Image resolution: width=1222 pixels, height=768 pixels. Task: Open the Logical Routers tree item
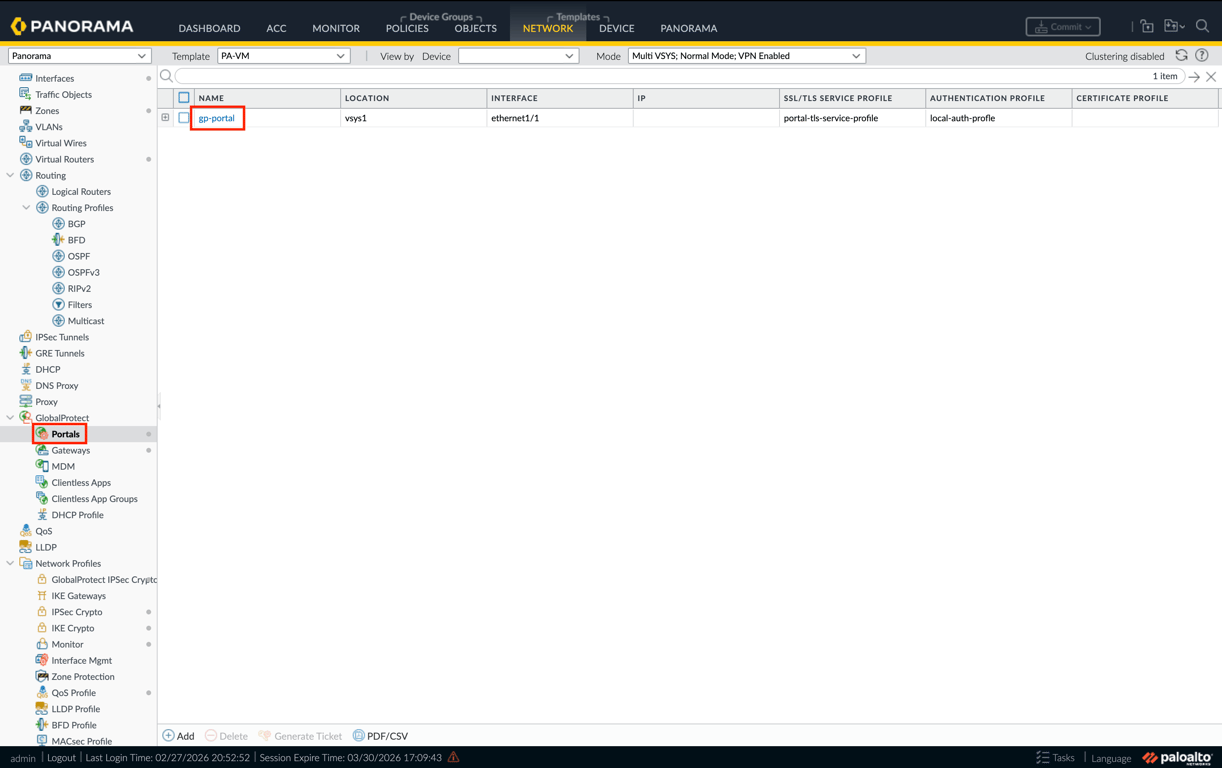click(x=81, y=192)
